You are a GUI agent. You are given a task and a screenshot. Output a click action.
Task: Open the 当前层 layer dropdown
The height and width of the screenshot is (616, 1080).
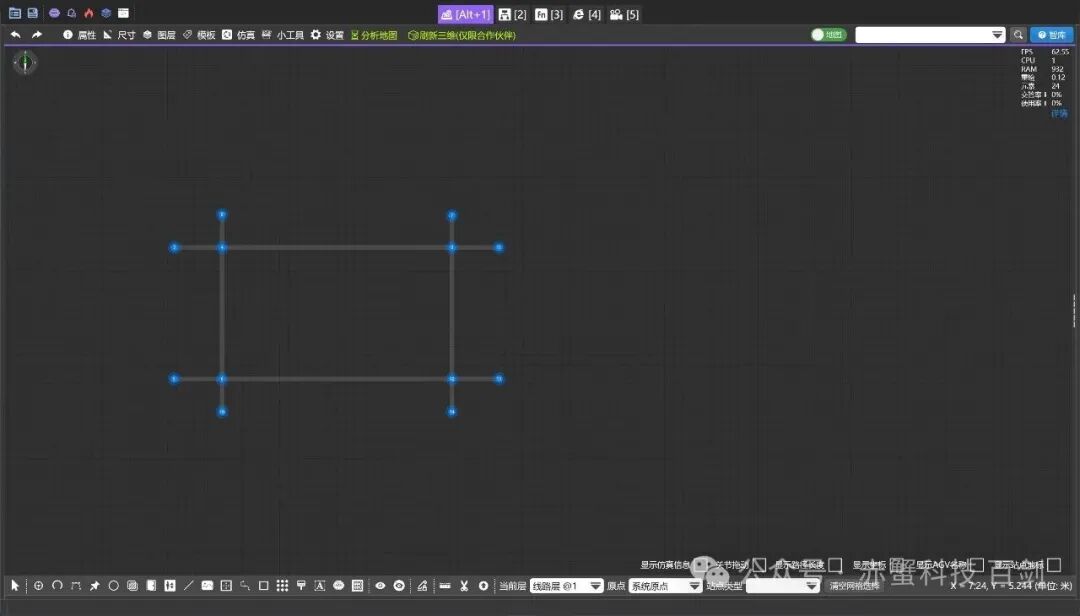click(x=566, y=586)
